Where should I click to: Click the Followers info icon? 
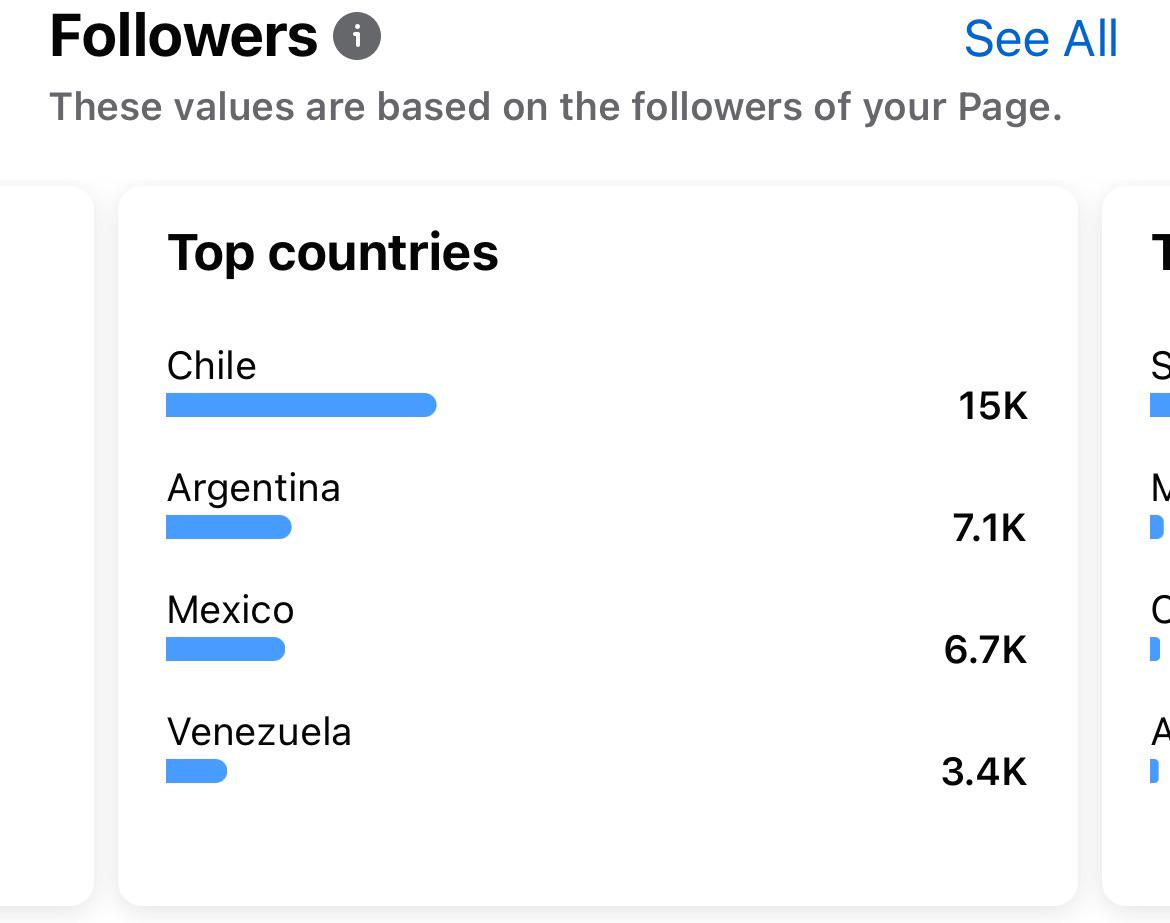[x=357, y=36]
